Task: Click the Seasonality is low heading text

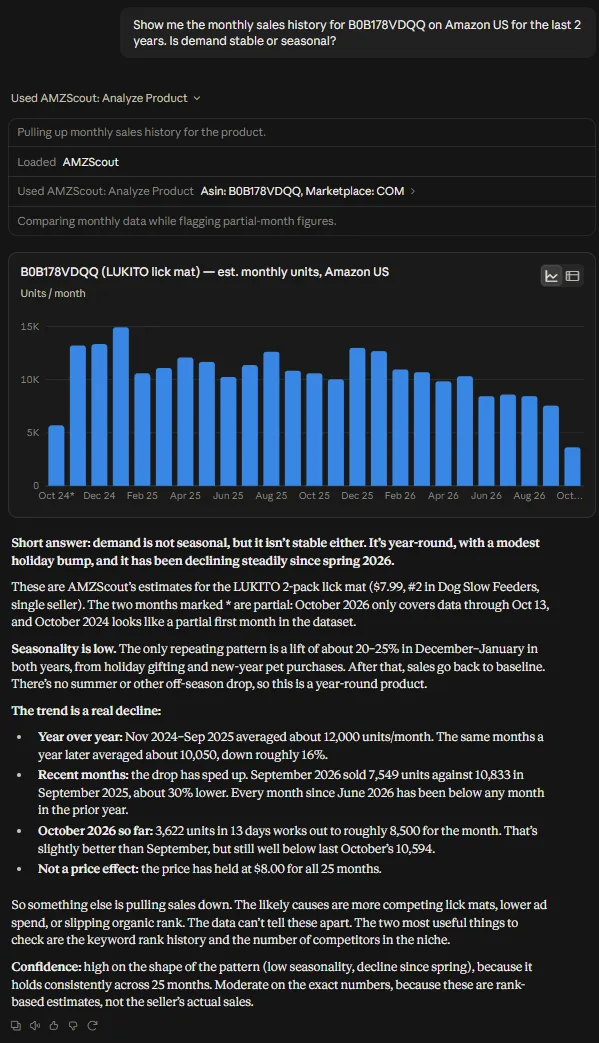Action: 63,649
